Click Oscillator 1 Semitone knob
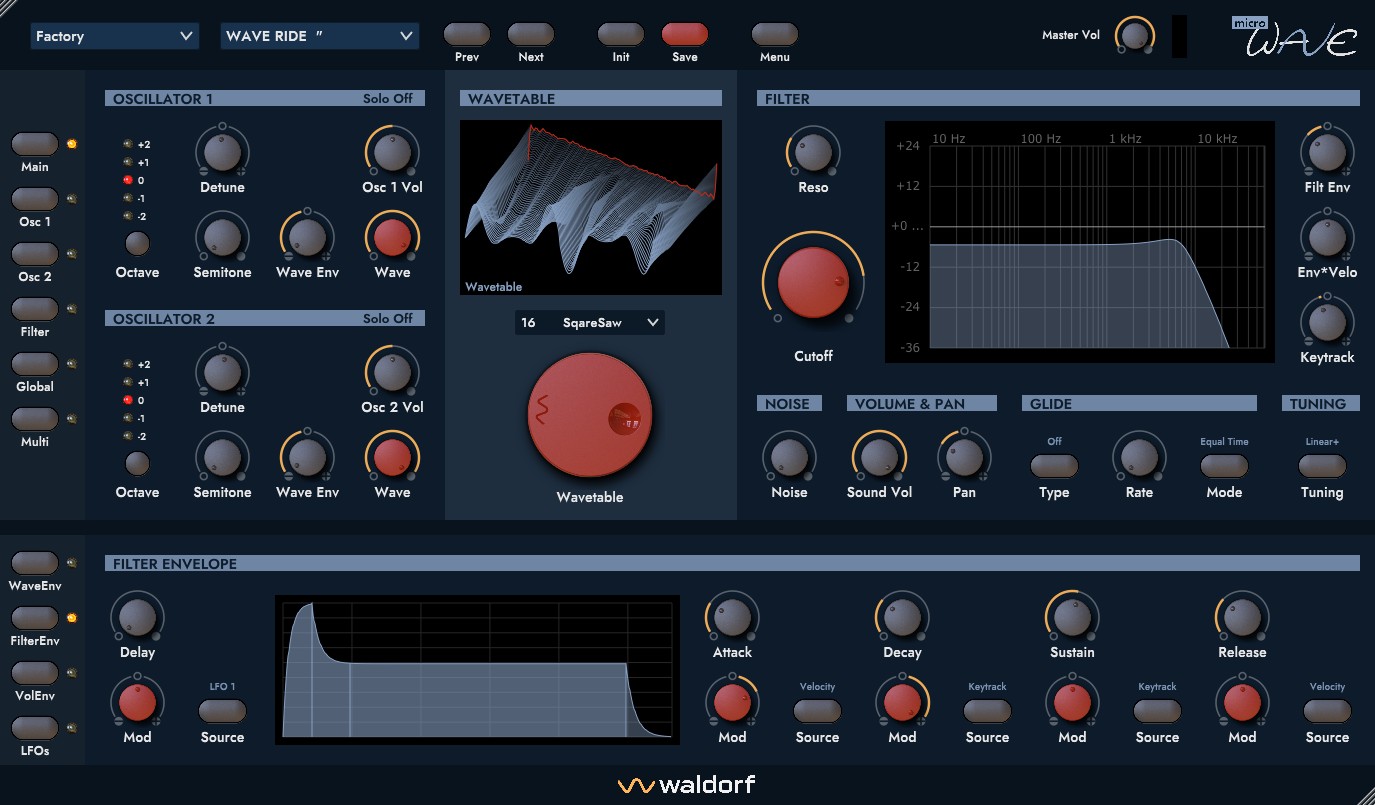1375x805 pixels. (x=222, y=237)
